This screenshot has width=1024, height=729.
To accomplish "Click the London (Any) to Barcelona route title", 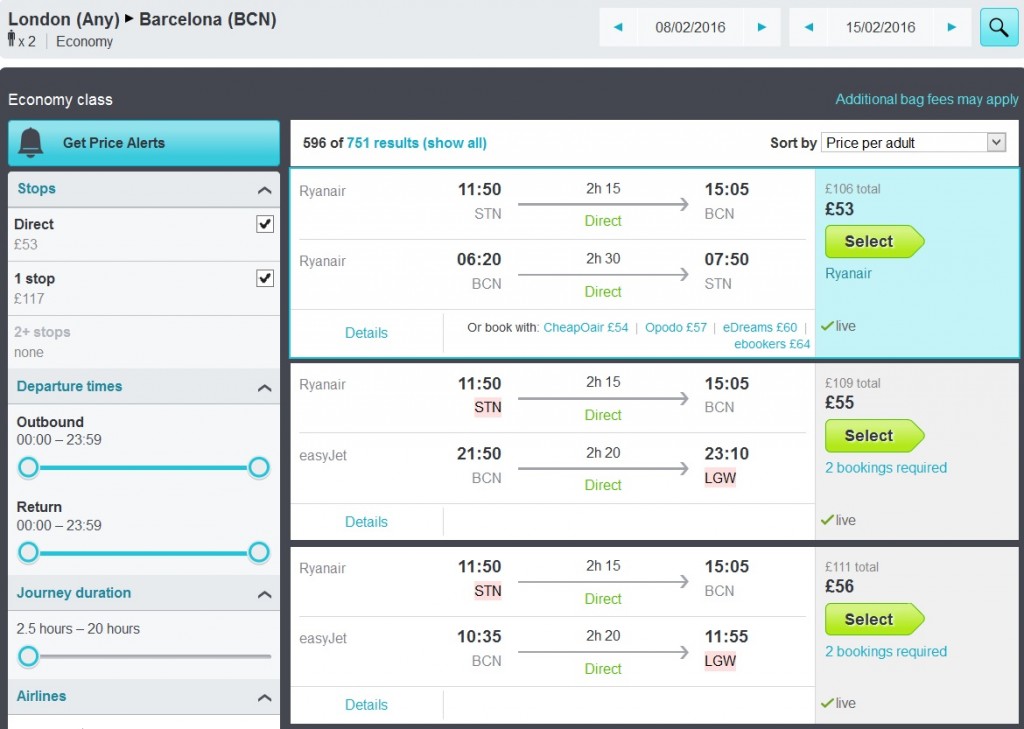I will (x=142, y=20).
